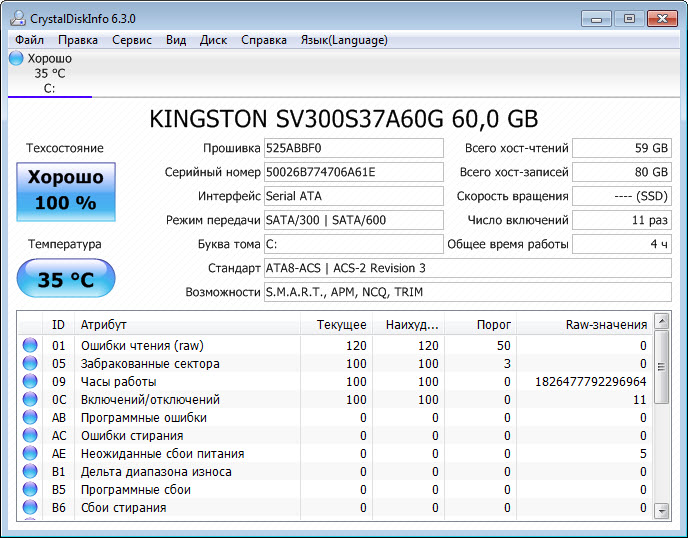The width and height of the screenshot is (688, 538).
Task: Click status orb for Забракованные сектора row
Action: coord(30,364)
